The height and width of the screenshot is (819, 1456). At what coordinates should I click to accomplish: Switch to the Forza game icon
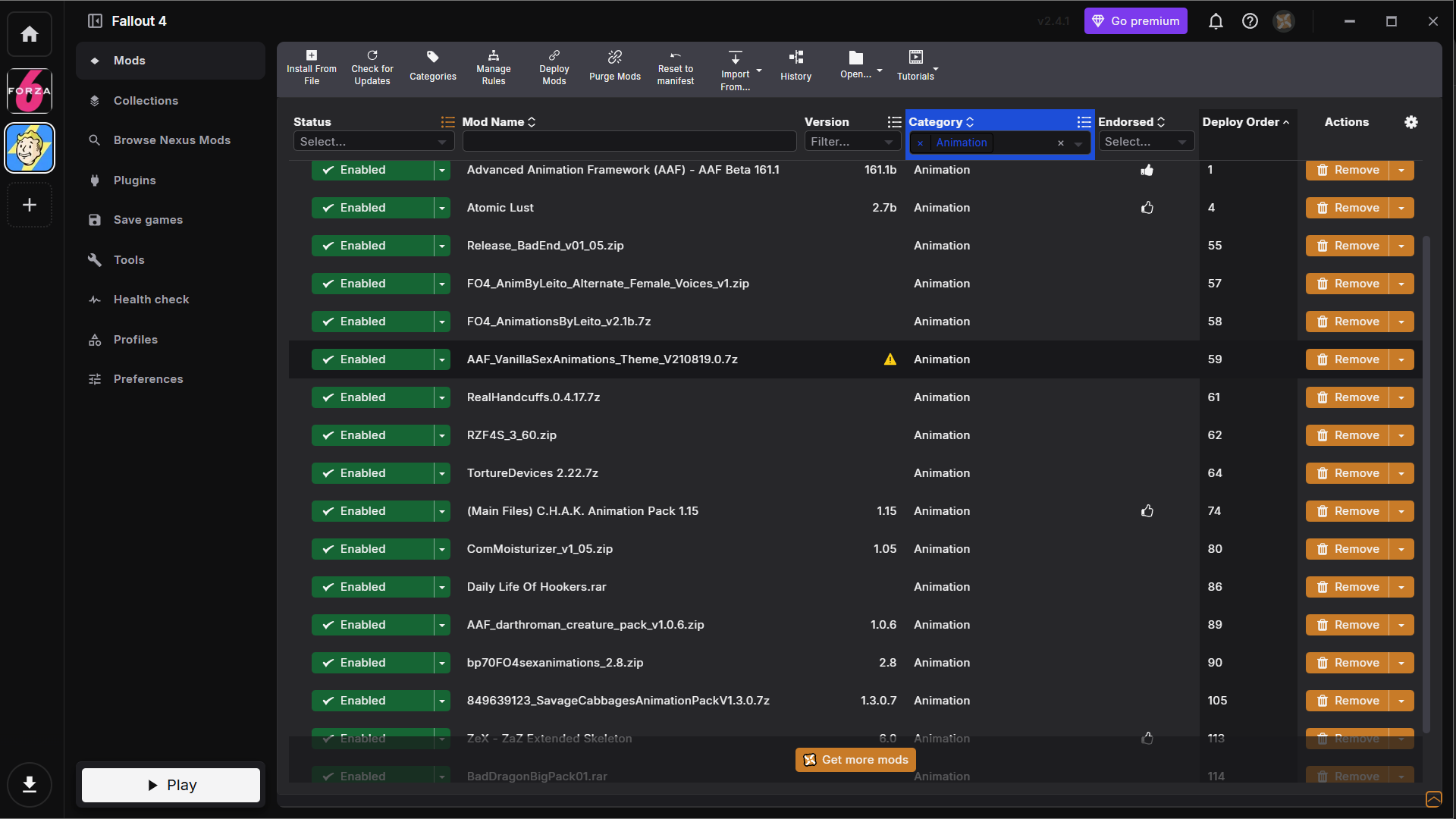(30, 91)
